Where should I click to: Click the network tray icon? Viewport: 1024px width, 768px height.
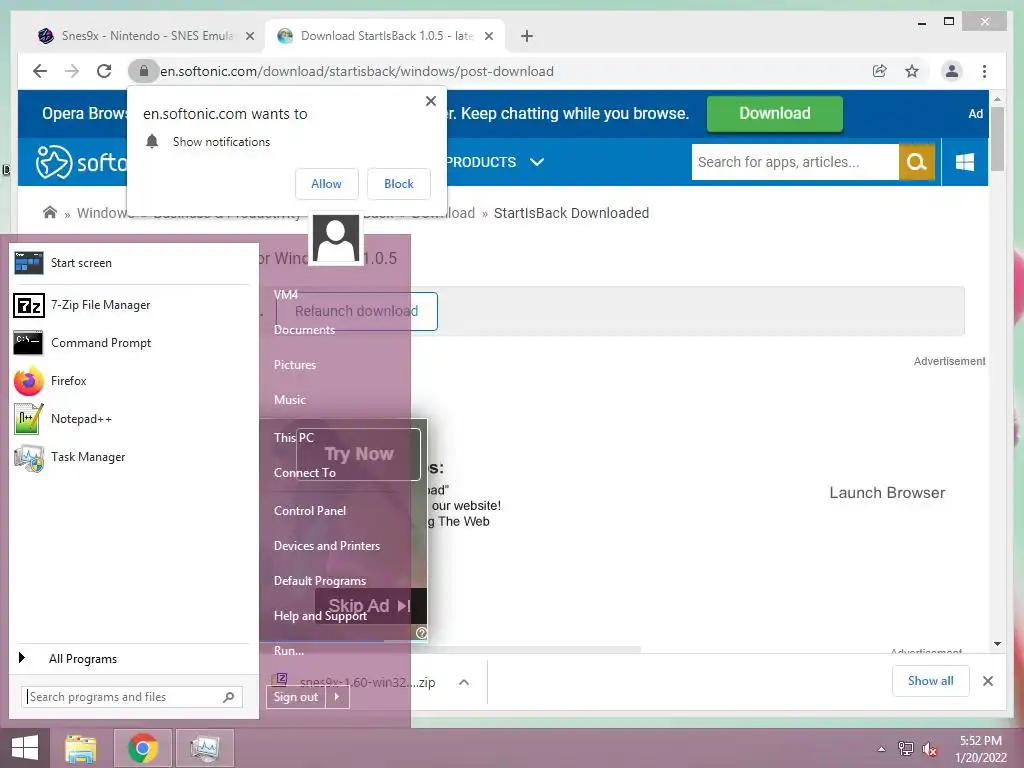click(905, 749)
